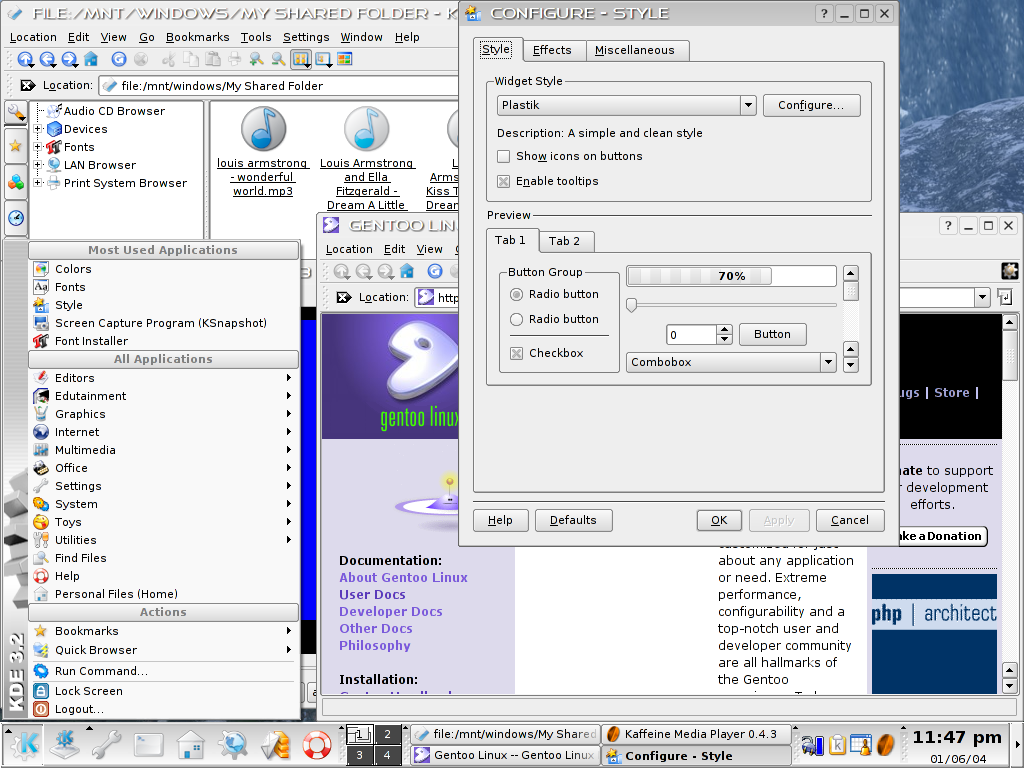Screen dimensions: 1024x768
Task: Select icon view mode in file manager
Action: (300, 59)
